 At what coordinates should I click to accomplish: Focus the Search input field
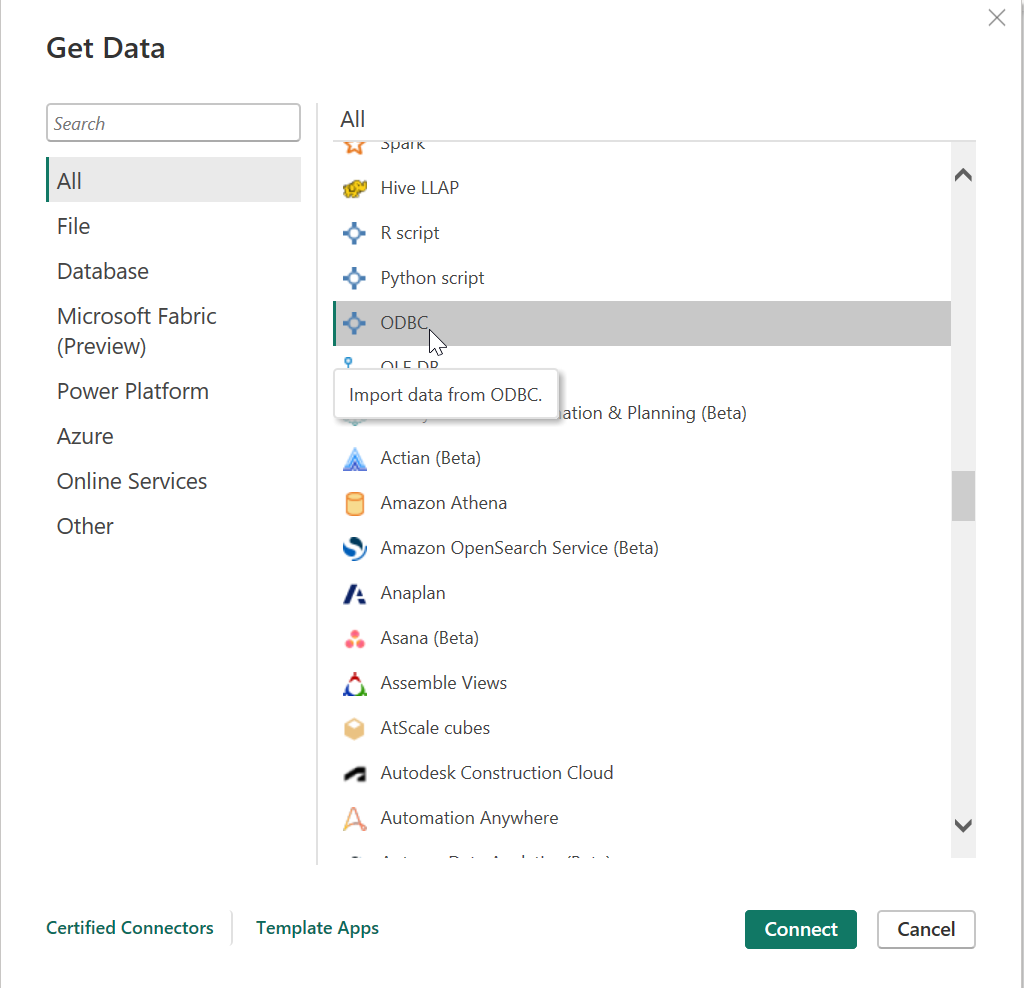point(174,123)
